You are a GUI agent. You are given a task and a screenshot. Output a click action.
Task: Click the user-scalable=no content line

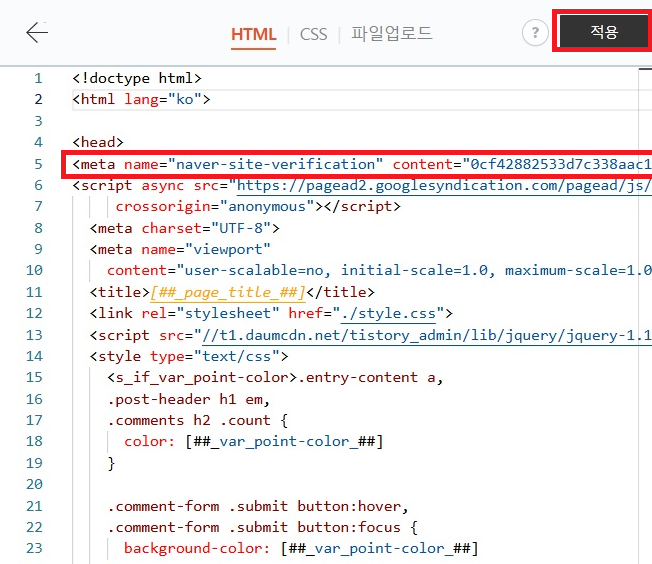379,270
